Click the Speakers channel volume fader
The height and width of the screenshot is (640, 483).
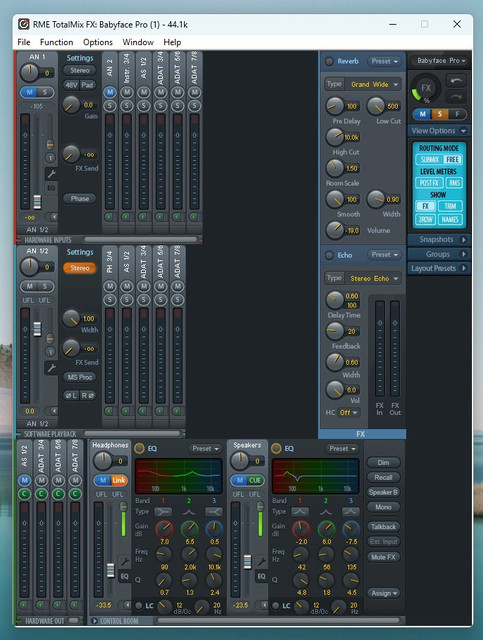tap(247, 562)
